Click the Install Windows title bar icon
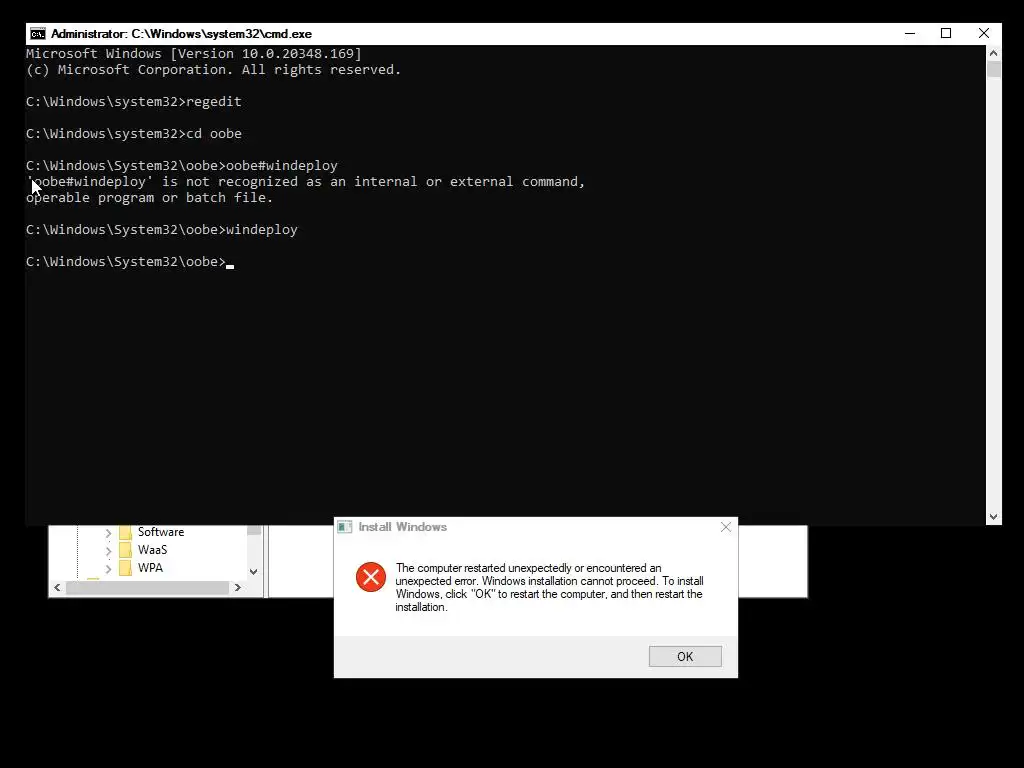This screenshot has height=768, width=1024. pyautogui.click(x=345, y=527)
